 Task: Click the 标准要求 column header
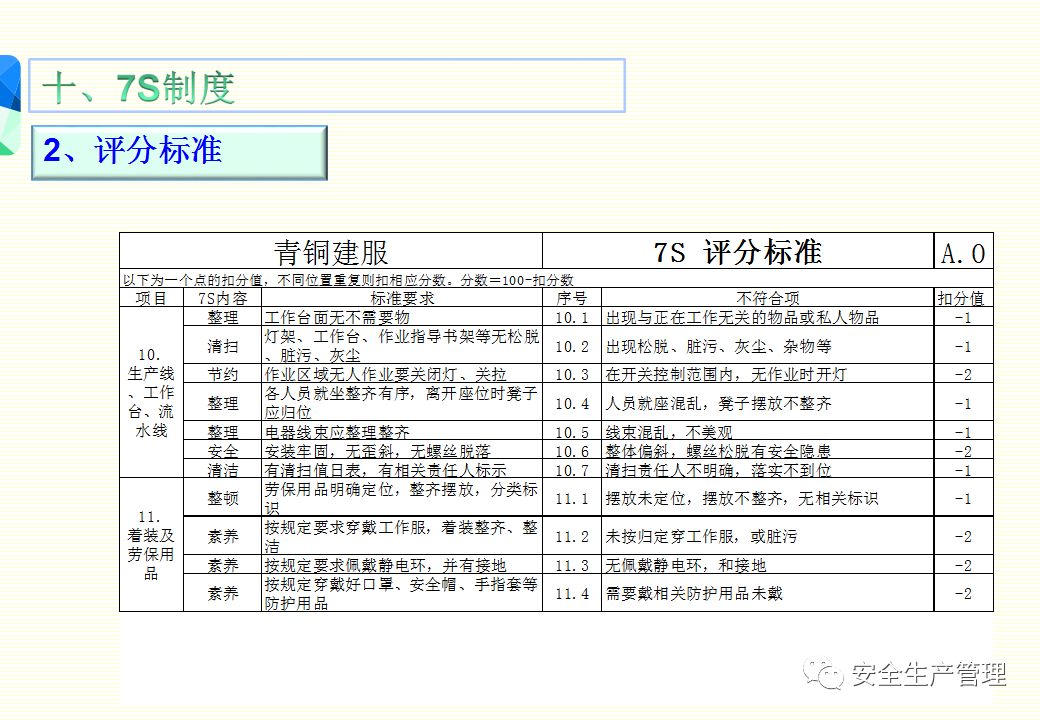coord(402,298)
